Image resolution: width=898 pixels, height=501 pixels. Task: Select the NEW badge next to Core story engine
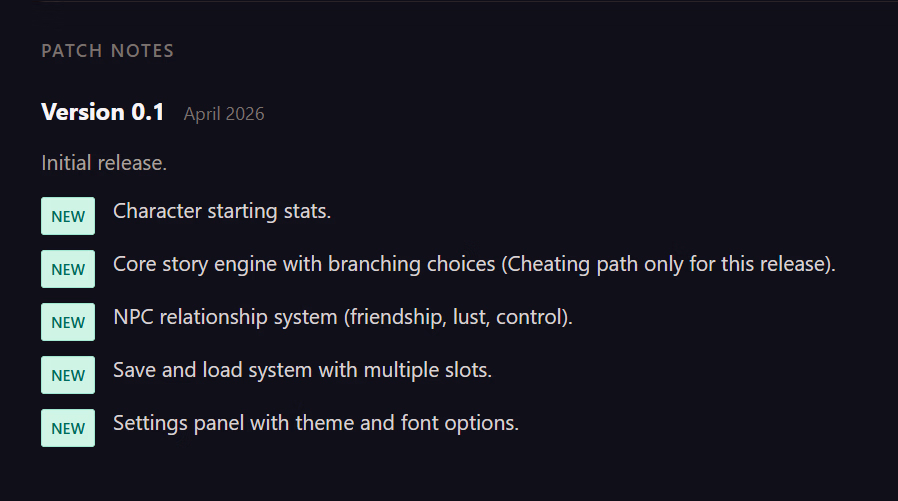coord(68,269)
